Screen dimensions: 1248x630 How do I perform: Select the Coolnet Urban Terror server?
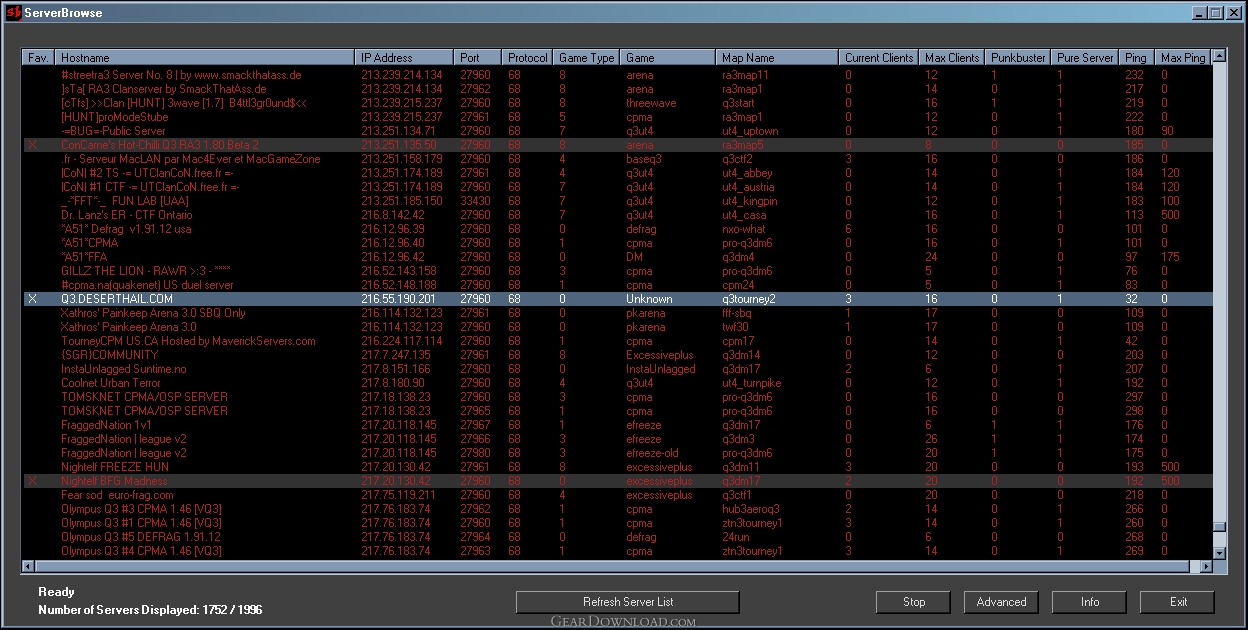tap(617, 383)
